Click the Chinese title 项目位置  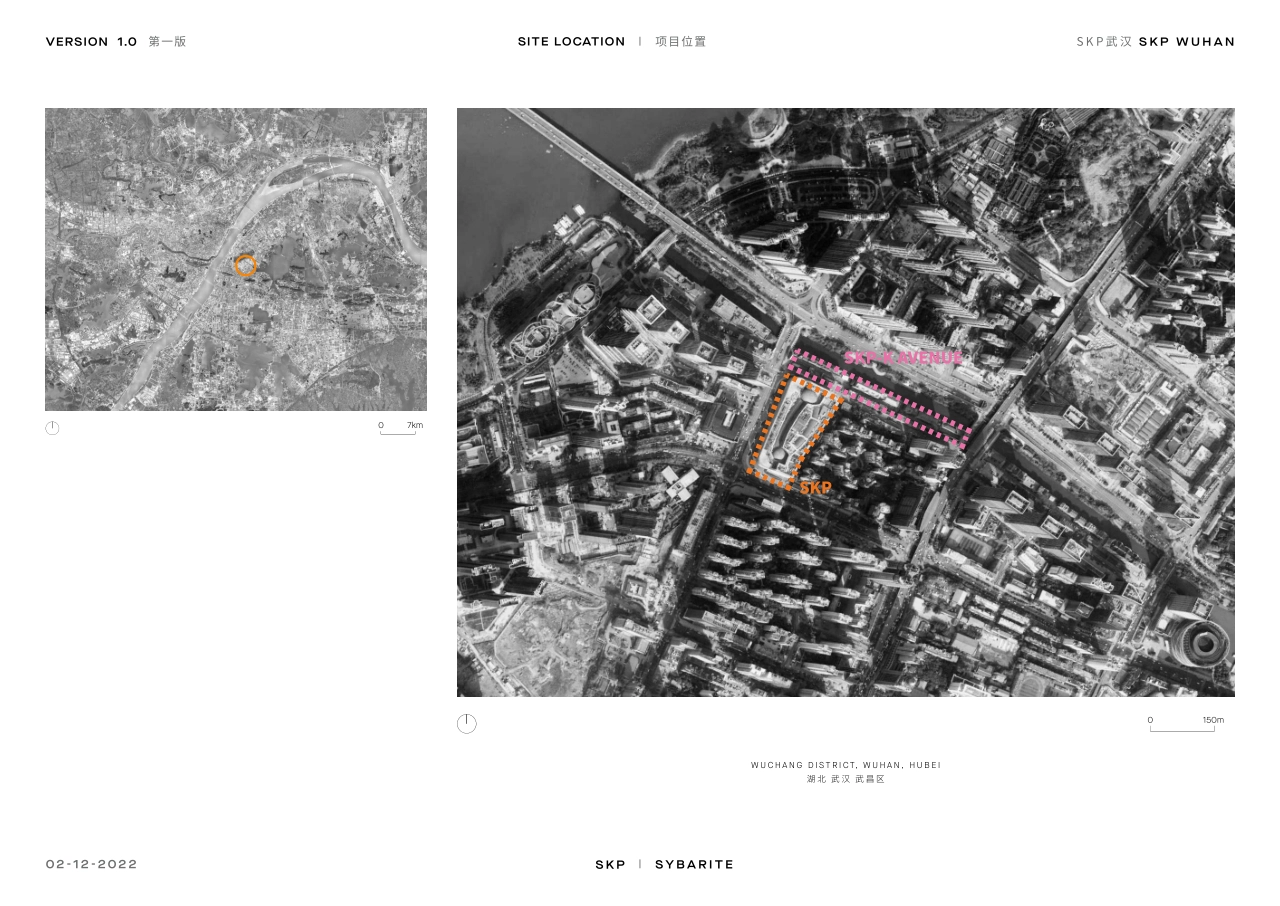tap(681, 42)
